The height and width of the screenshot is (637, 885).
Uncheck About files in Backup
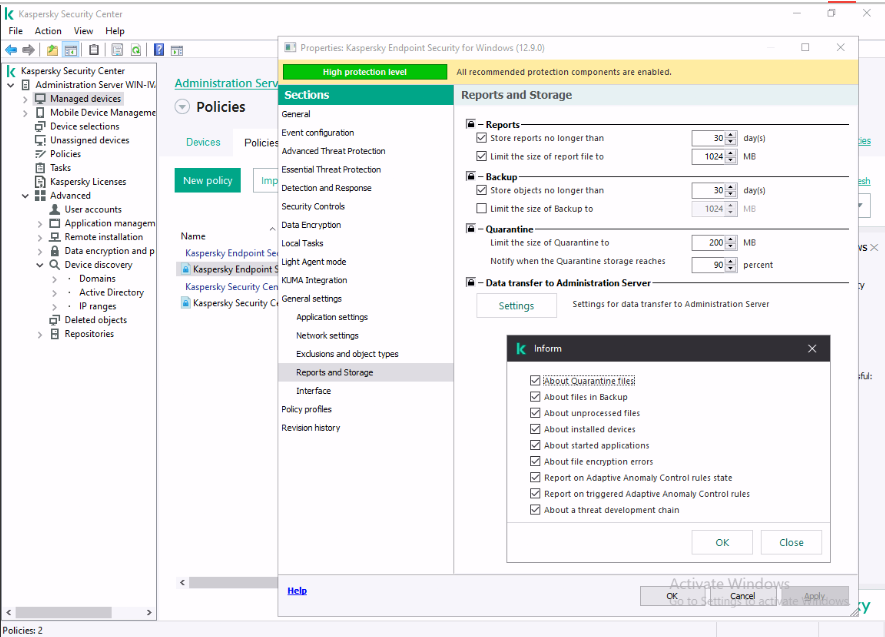pyautogui.click(x=535, y=397)
